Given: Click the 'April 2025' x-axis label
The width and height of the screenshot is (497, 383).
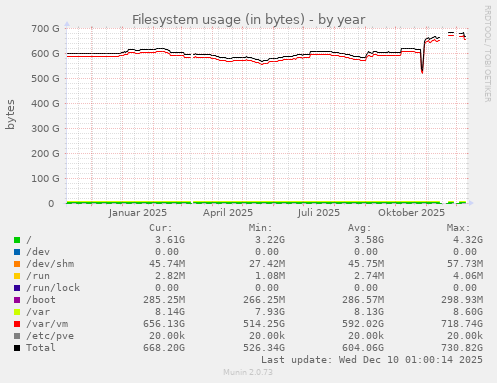Looking at the screenshot, I should [228, 213].
